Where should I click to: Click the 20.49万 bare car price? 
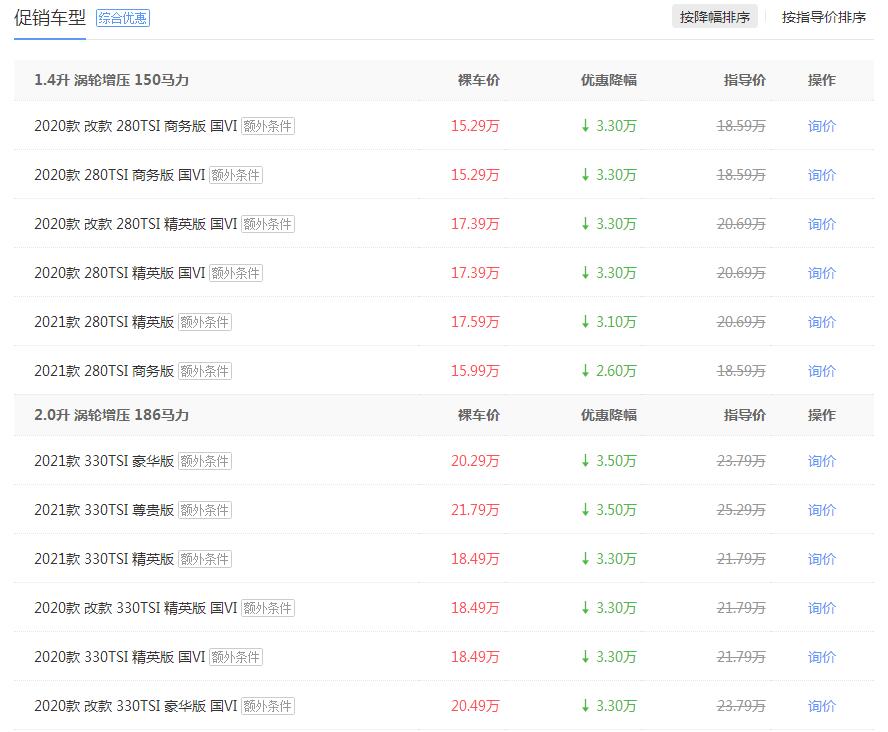pos(475,706)
